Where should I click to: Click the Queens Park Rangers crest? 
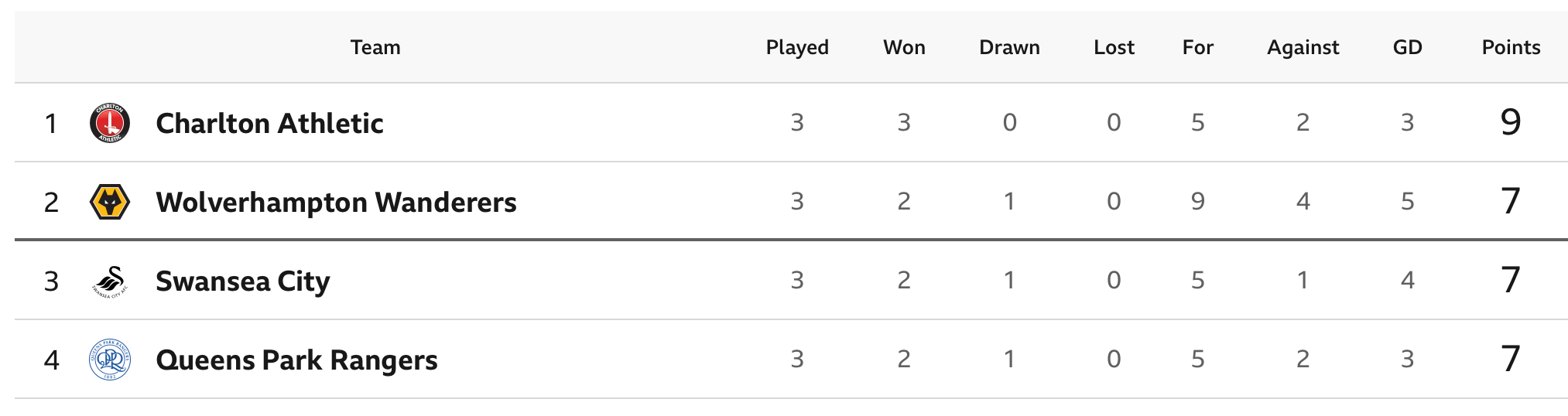pos(110,360)
